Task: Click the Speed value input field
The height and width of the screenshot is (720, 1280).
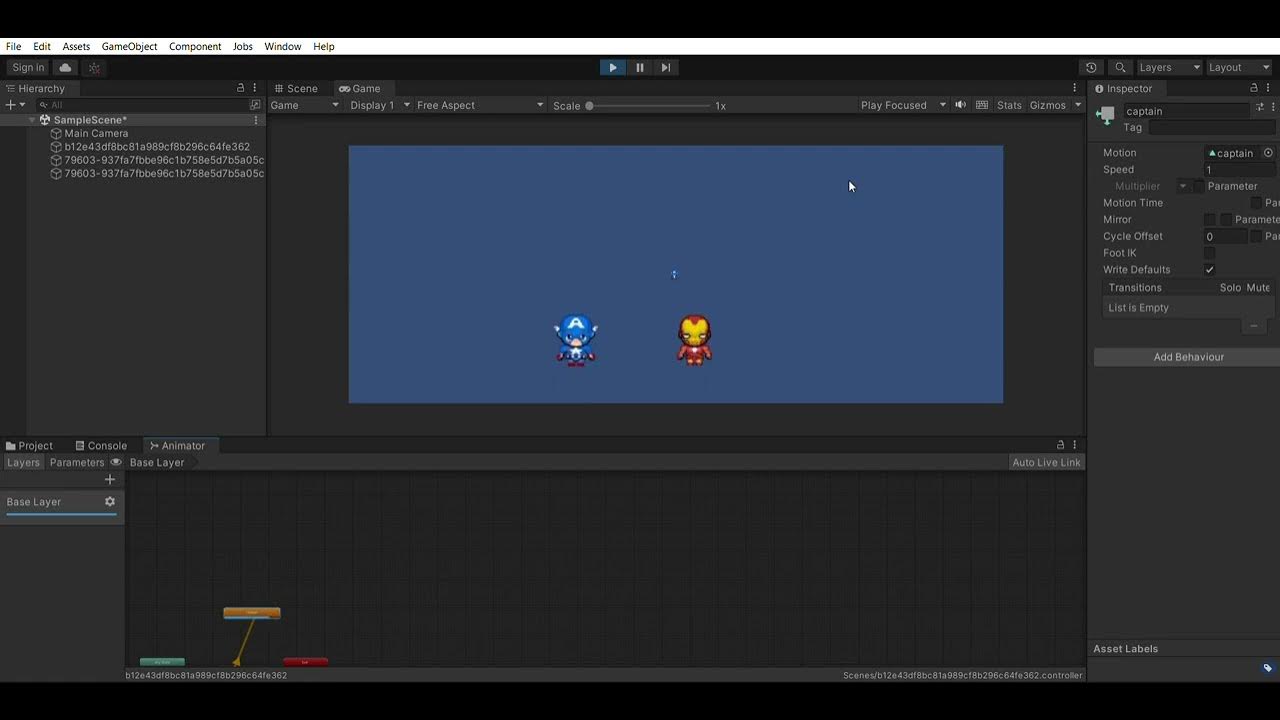Action: [1240, 170]
